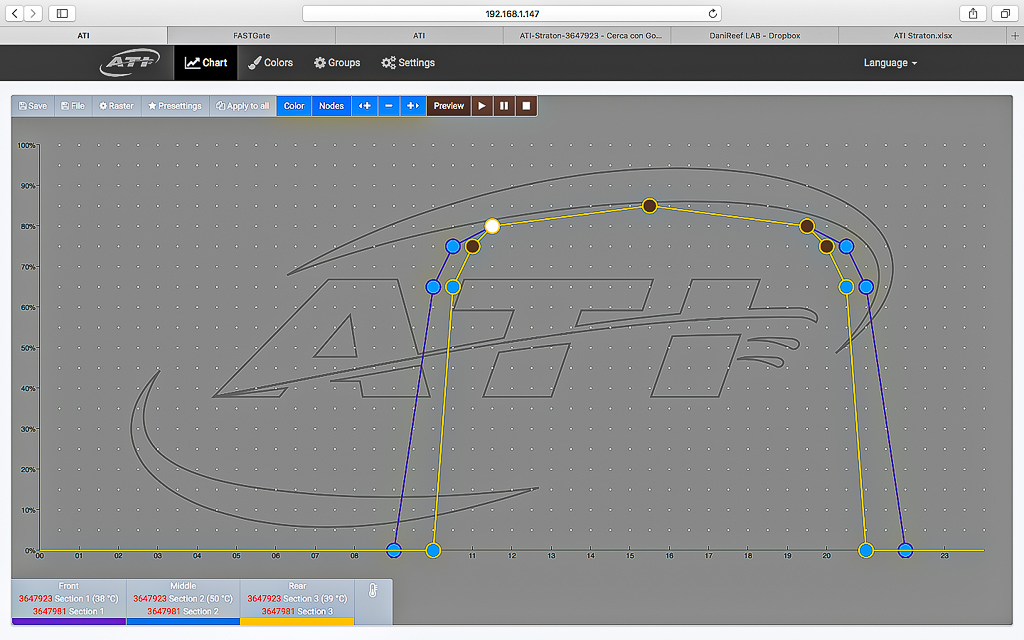1024x640 pixels.
Task: Click Apply to all in chart toolbar
Action: pos(243,106)
